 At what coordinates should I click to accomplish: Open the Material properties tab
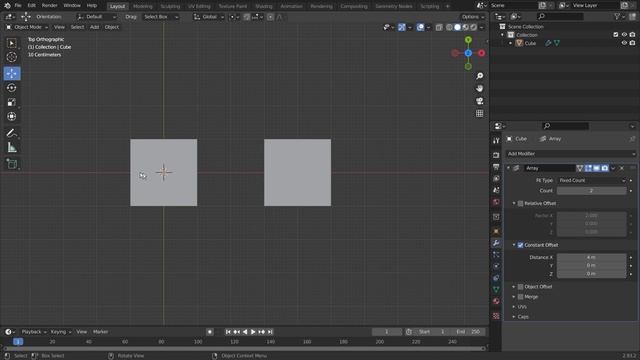tap(496, 301)
